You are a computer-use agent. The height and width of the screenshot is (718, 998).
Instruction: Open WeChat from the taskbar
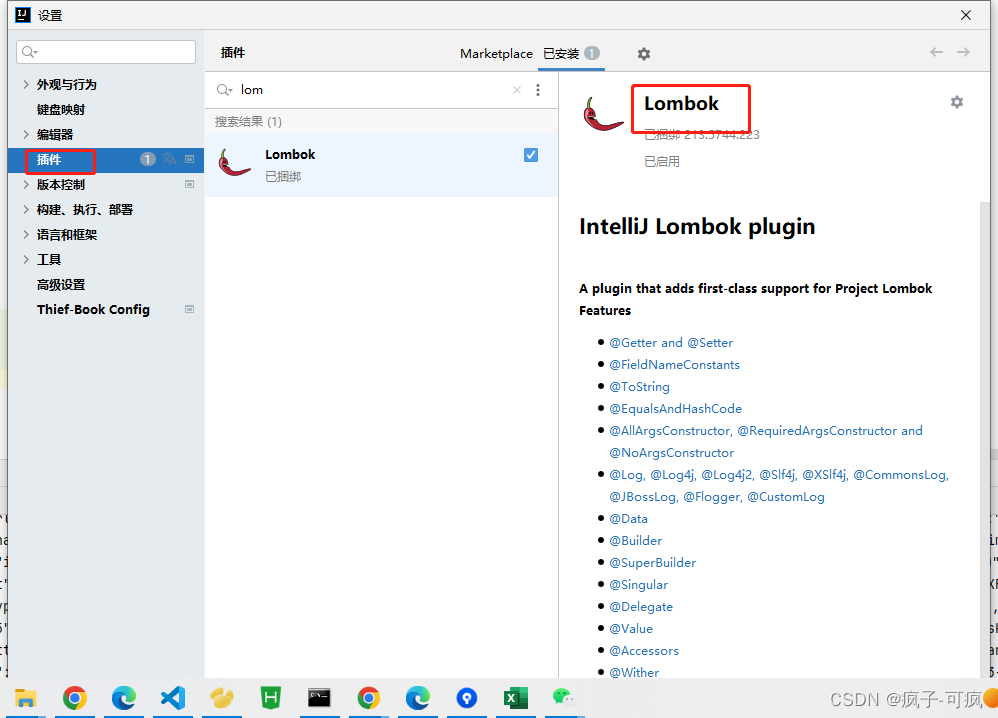[564, 698]
